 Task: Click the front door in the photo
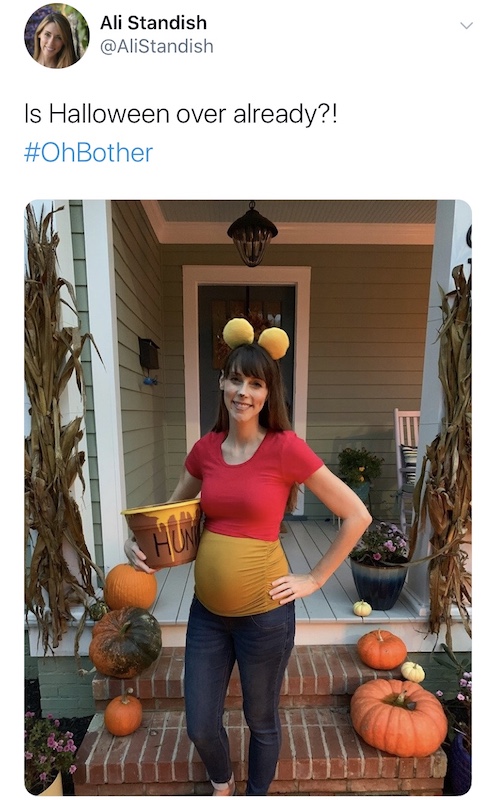coord(246,357)
